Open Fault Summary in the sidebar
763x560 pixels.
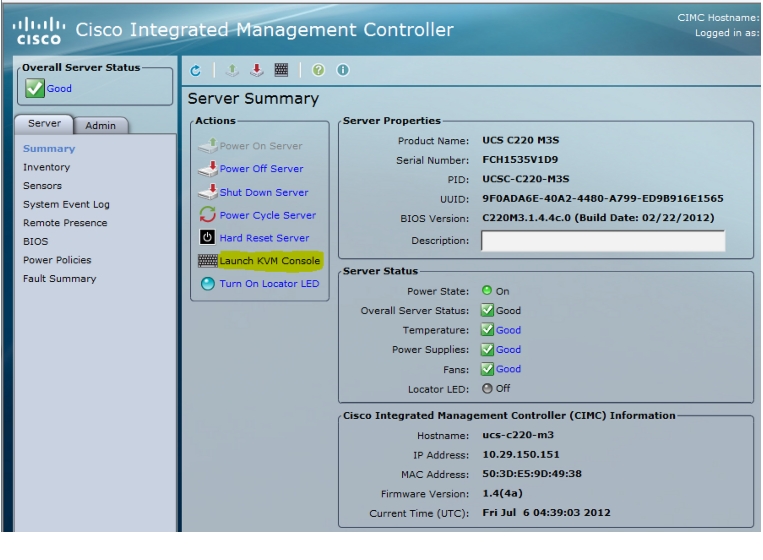point(60,278)
